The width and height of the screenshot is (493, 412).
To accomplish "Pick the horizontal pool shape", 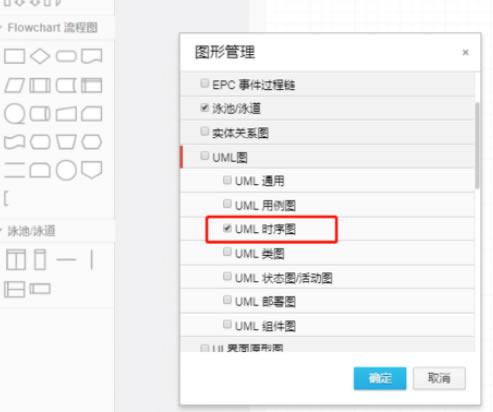I will click(14, 289).
